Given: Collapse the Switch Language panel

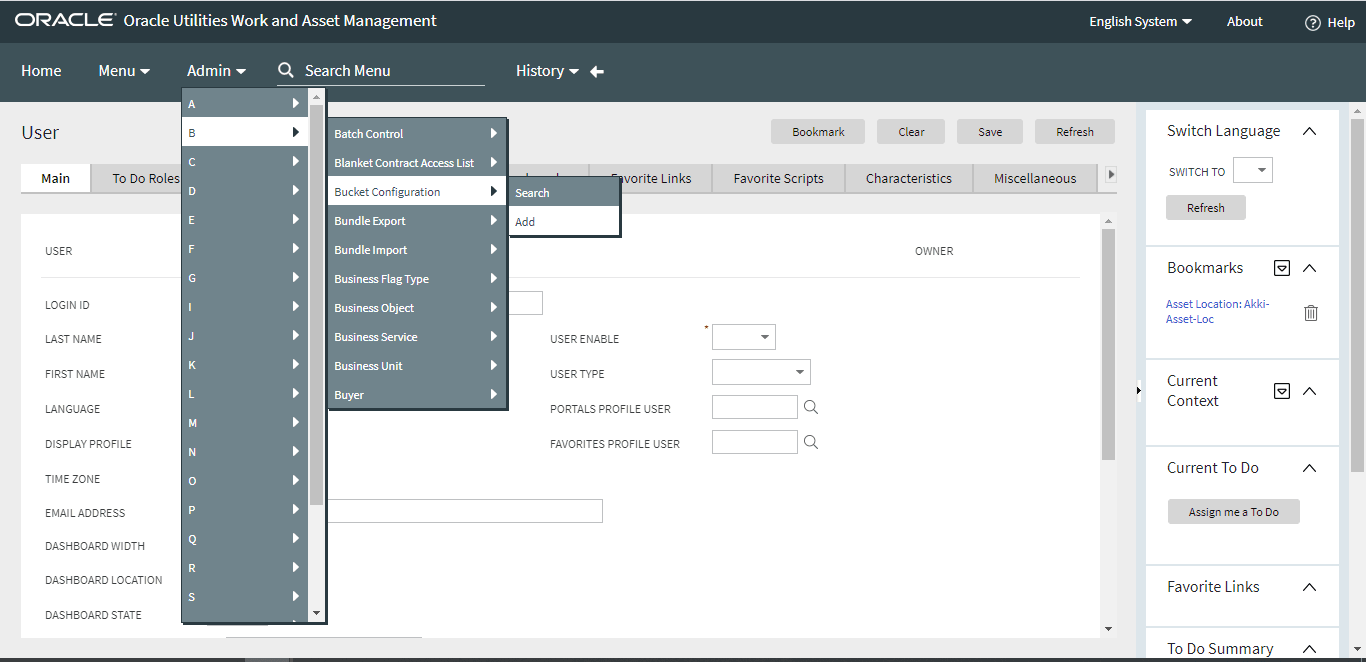Looking at the screenshot, I should (x=1309, y=130).
